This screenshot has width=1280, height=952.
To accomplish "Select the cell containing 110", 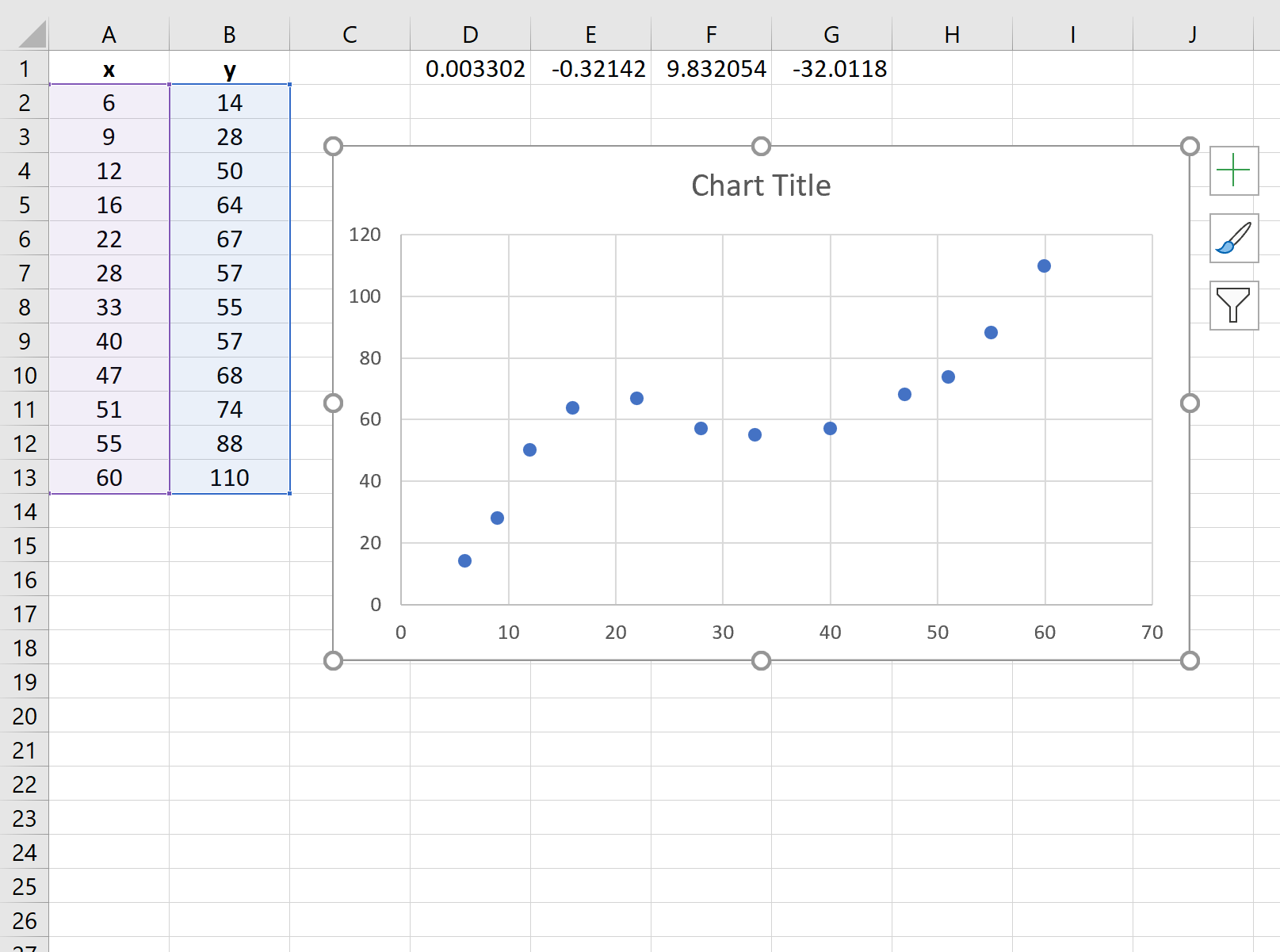I will (229, 477).
